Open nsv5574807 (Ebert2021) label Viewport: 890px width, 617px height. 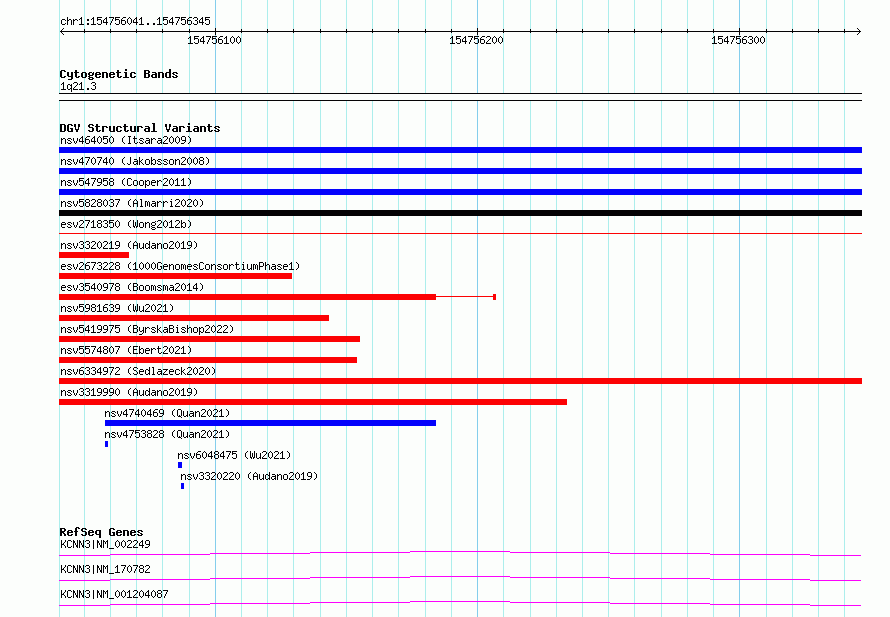tap(126, 350)
